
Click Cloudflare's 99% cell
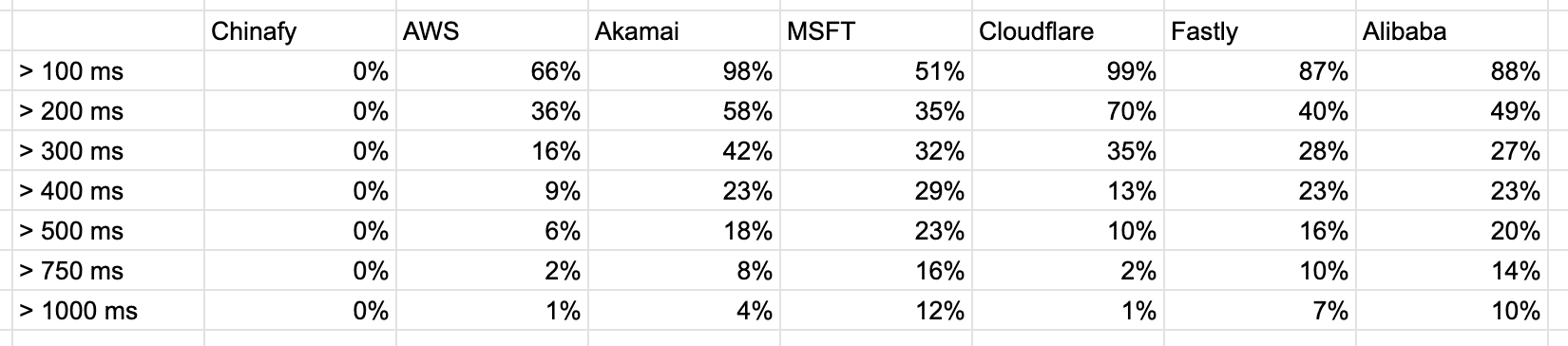1067,71
